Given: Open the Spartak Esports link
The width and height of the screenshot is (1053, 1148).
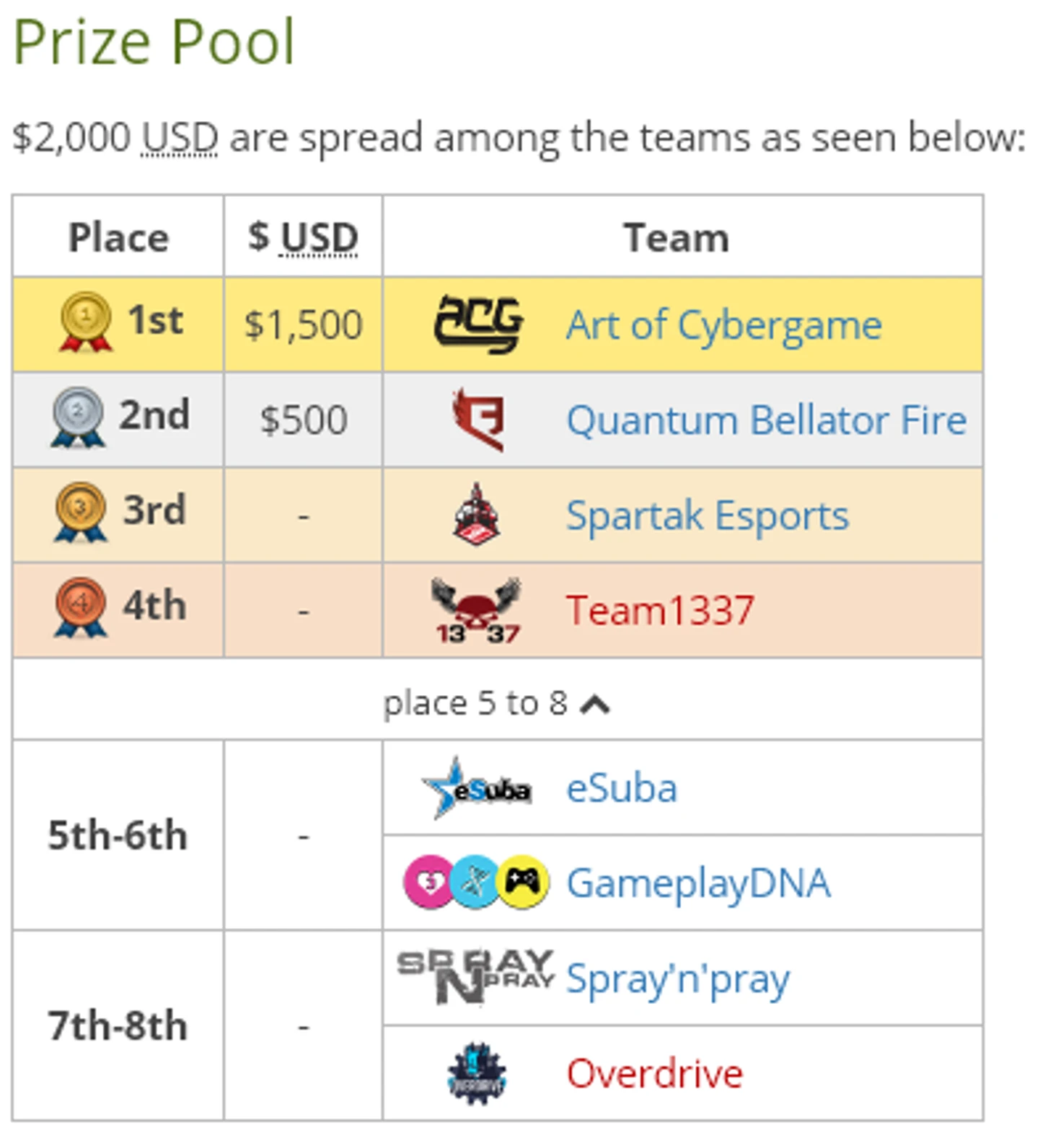Looking at the screenshot, I should point(708,516).
